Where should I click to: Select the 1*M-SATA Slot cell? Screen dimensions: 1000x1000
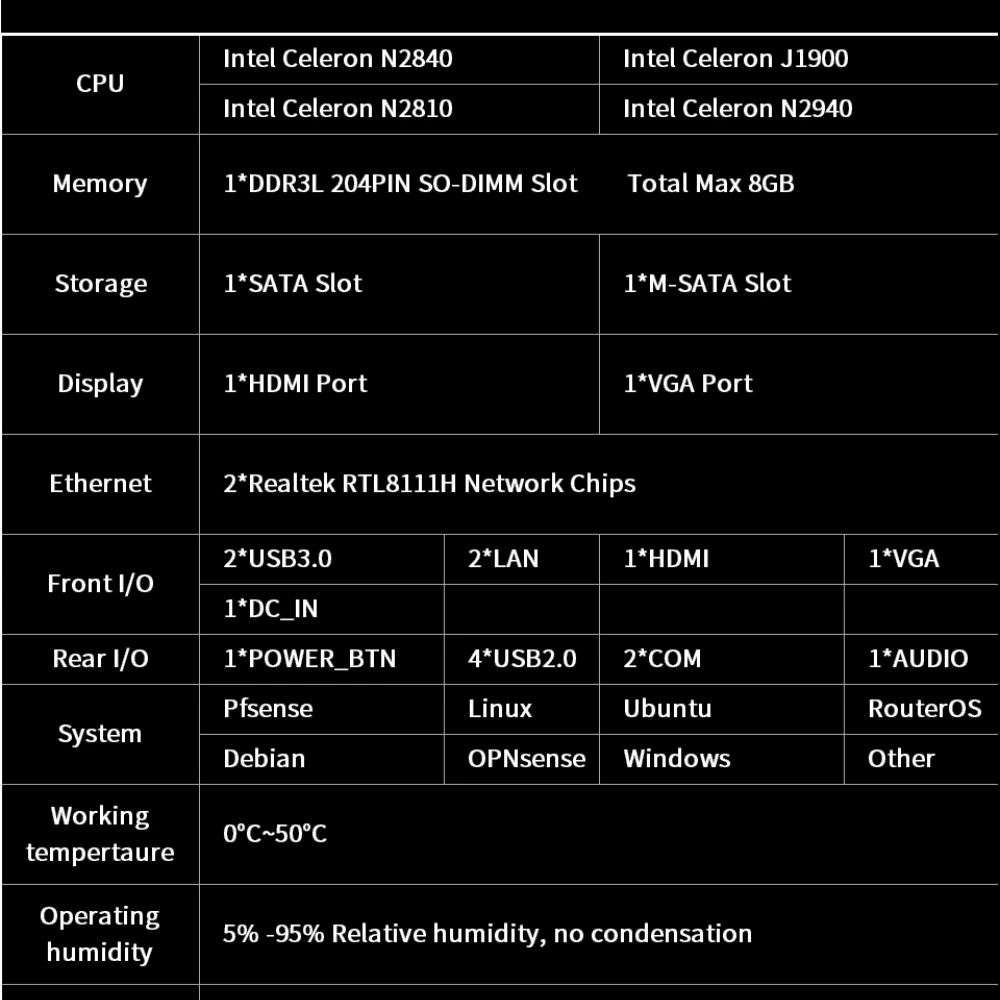coord(706,284)
